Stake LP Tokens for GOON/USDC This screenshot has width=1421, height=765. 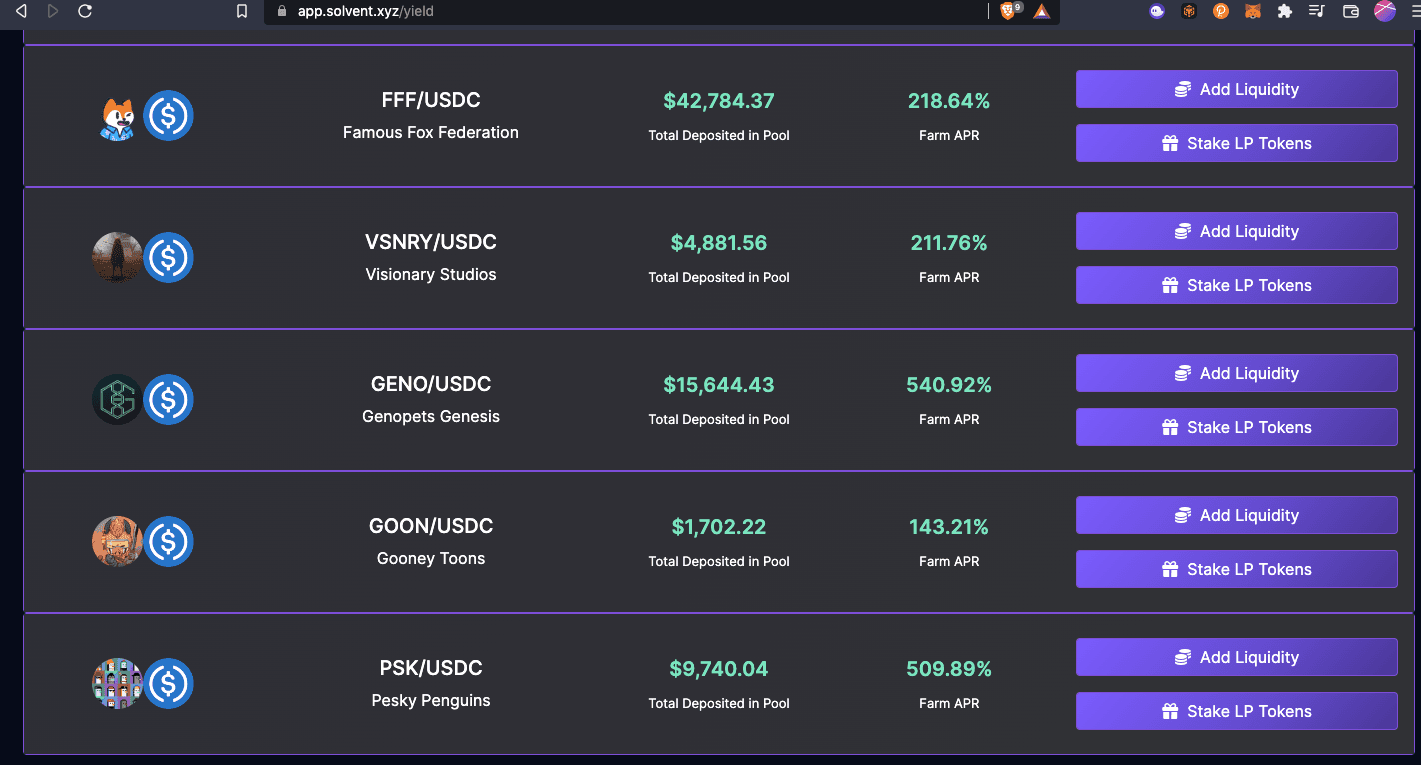pos(1236,569)
